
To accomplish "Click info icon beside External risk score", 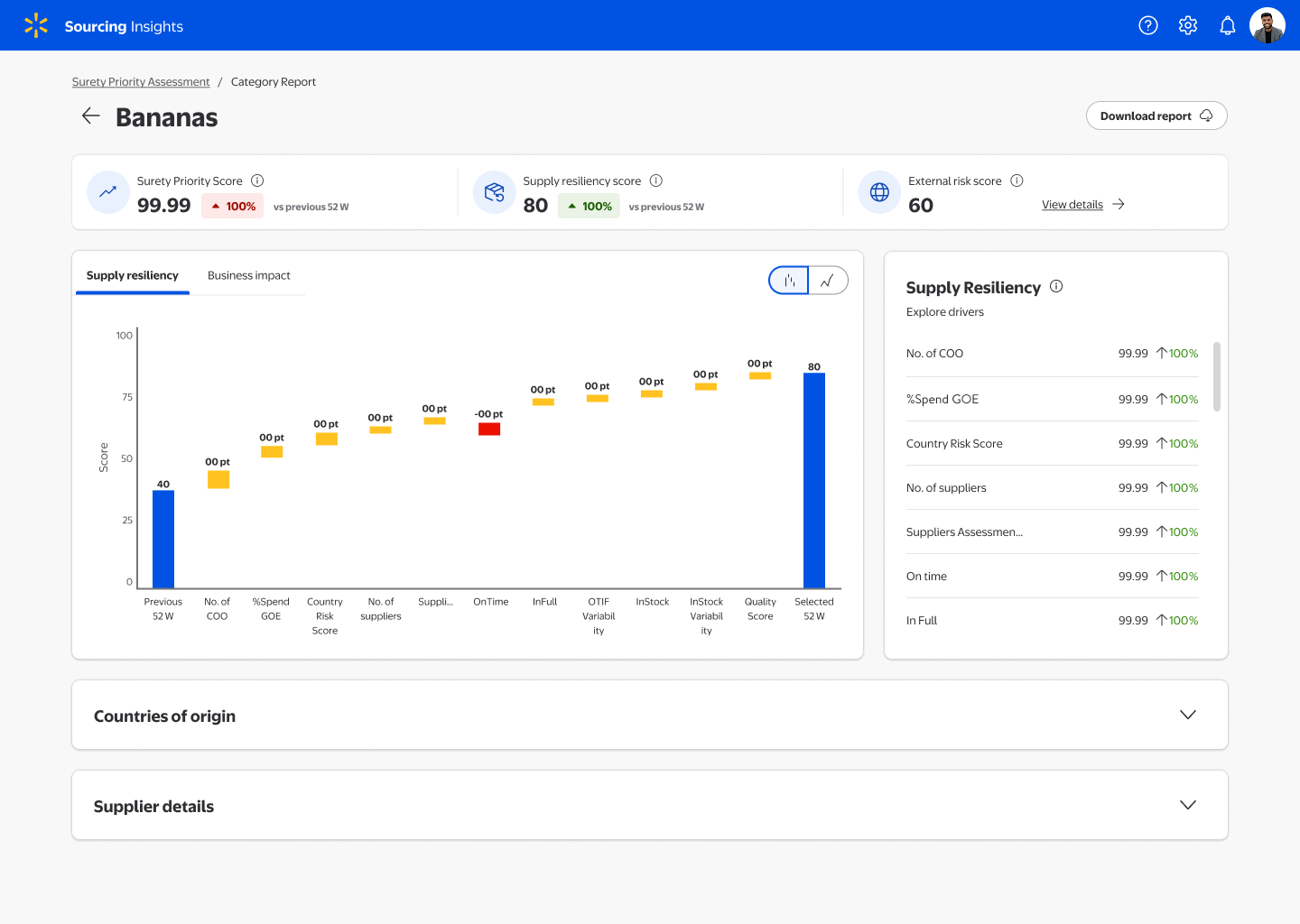I will 1017,180.
